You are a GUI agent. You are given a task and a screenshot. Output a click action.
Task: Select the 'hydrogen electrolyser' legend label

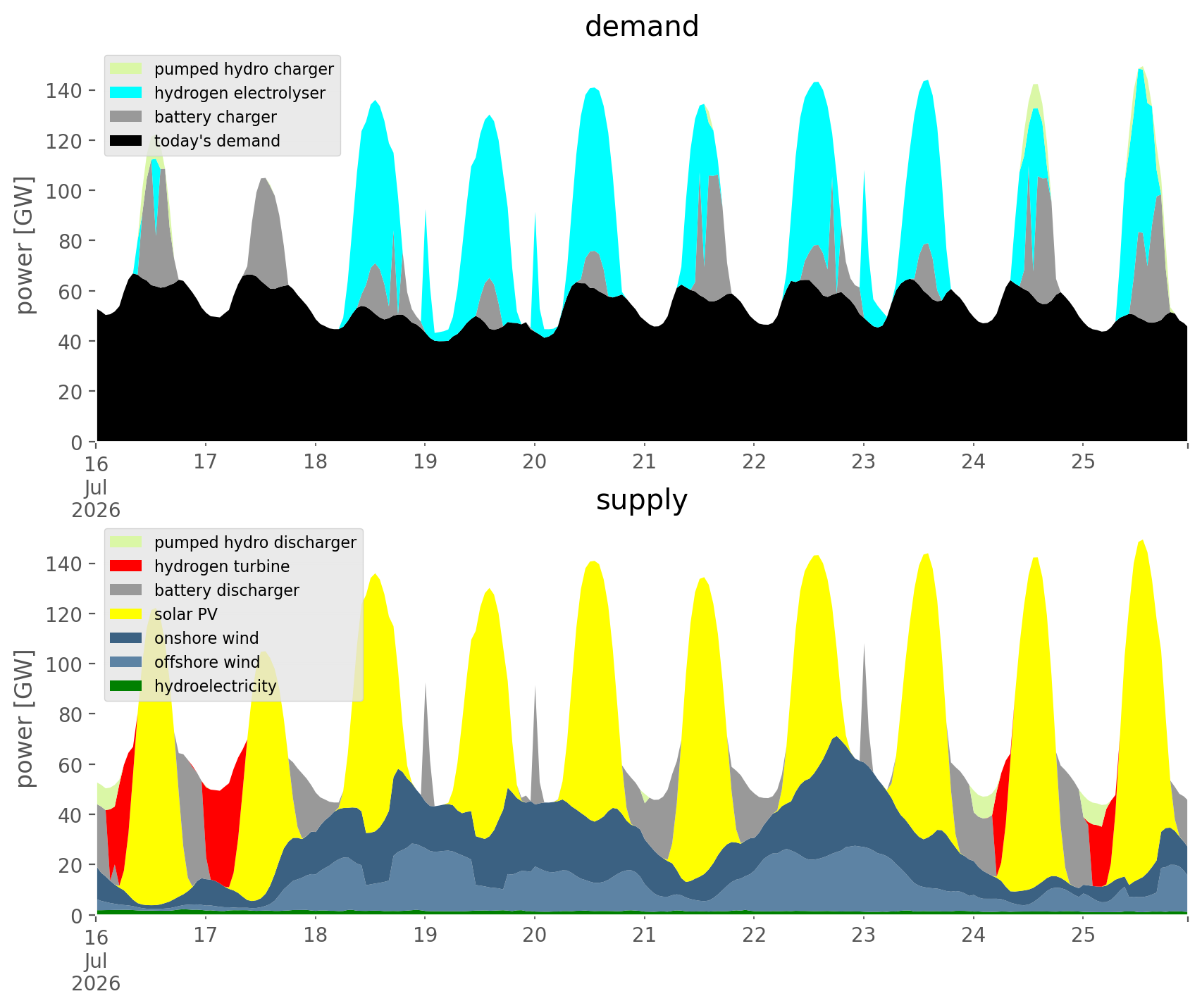point(240,93)
